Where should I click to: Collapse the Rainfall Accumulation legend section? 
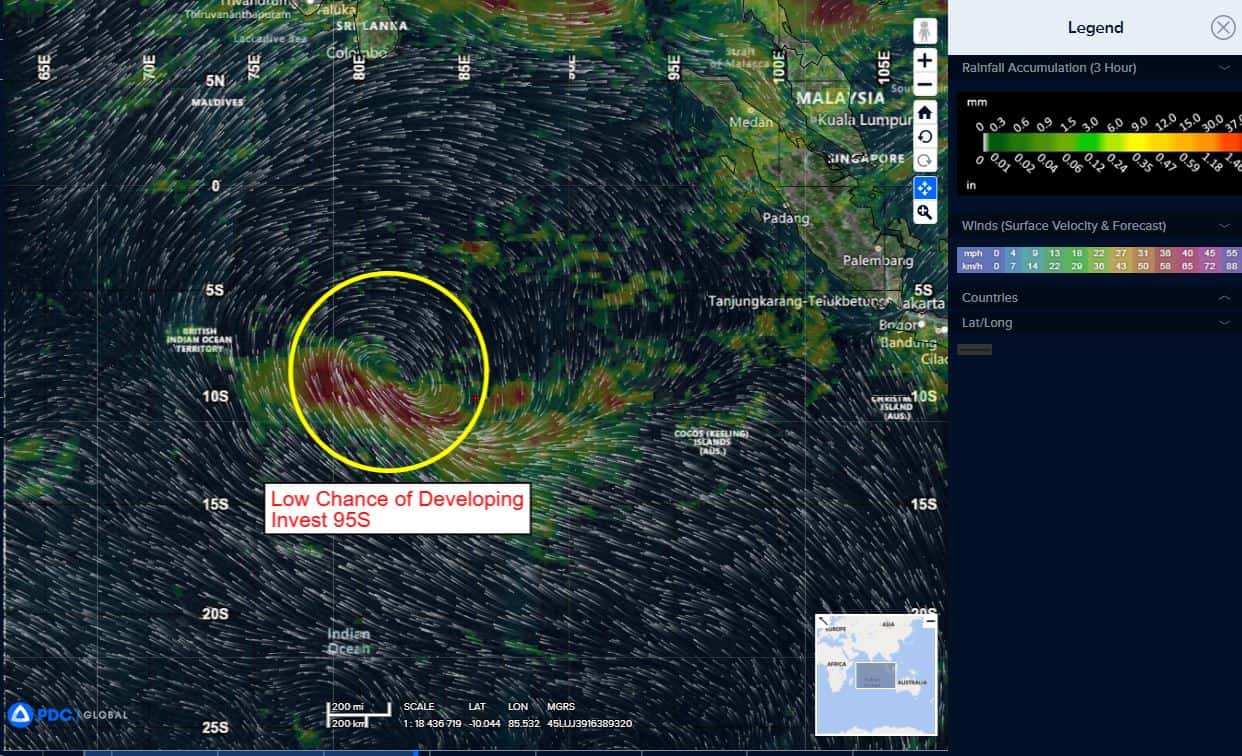1223,68
